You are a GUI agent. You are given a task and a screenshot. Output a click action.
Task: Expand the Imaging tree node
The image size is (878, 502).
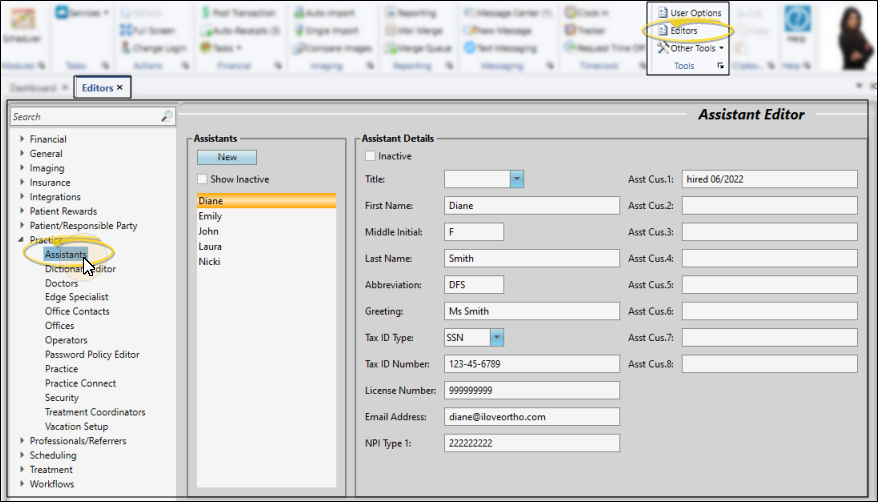22,167
